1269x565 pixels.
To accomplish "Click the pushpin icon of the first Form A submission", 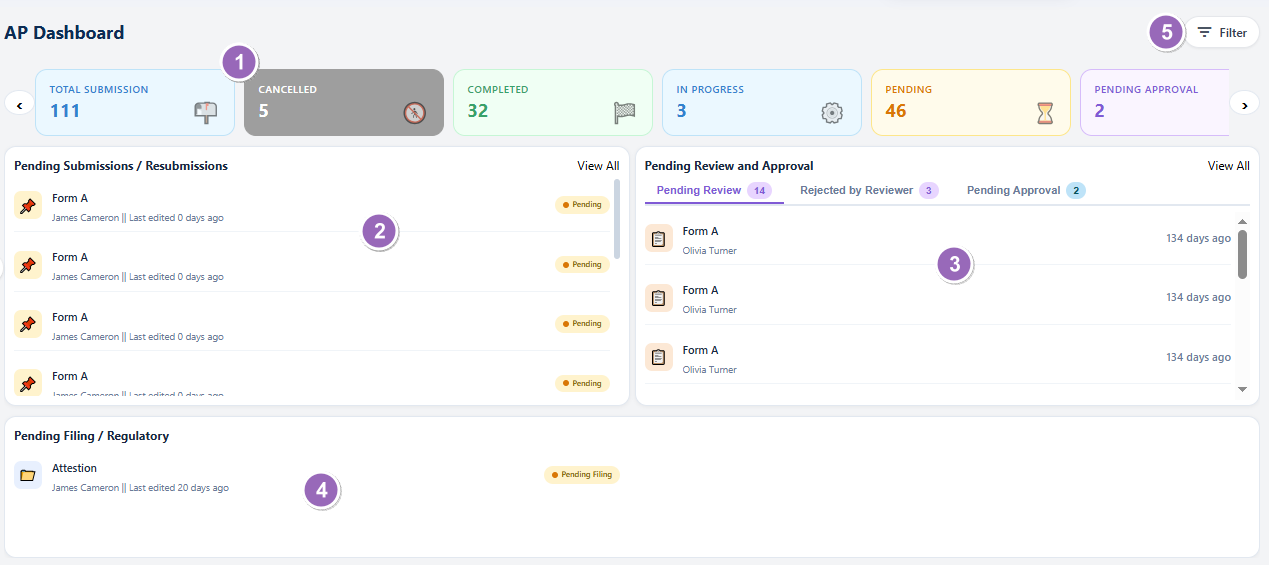I will pos(28,206).
